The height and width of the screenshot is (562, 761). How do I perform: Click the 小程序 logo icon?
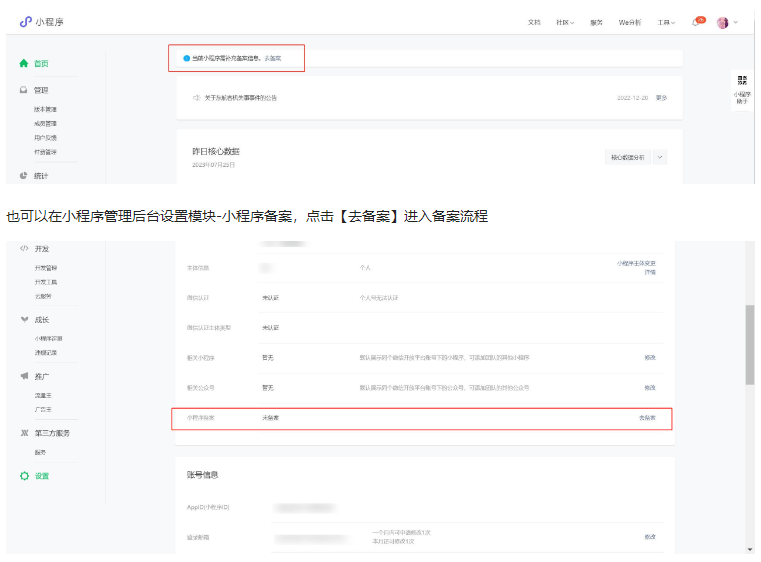click(x=25, y=22)
